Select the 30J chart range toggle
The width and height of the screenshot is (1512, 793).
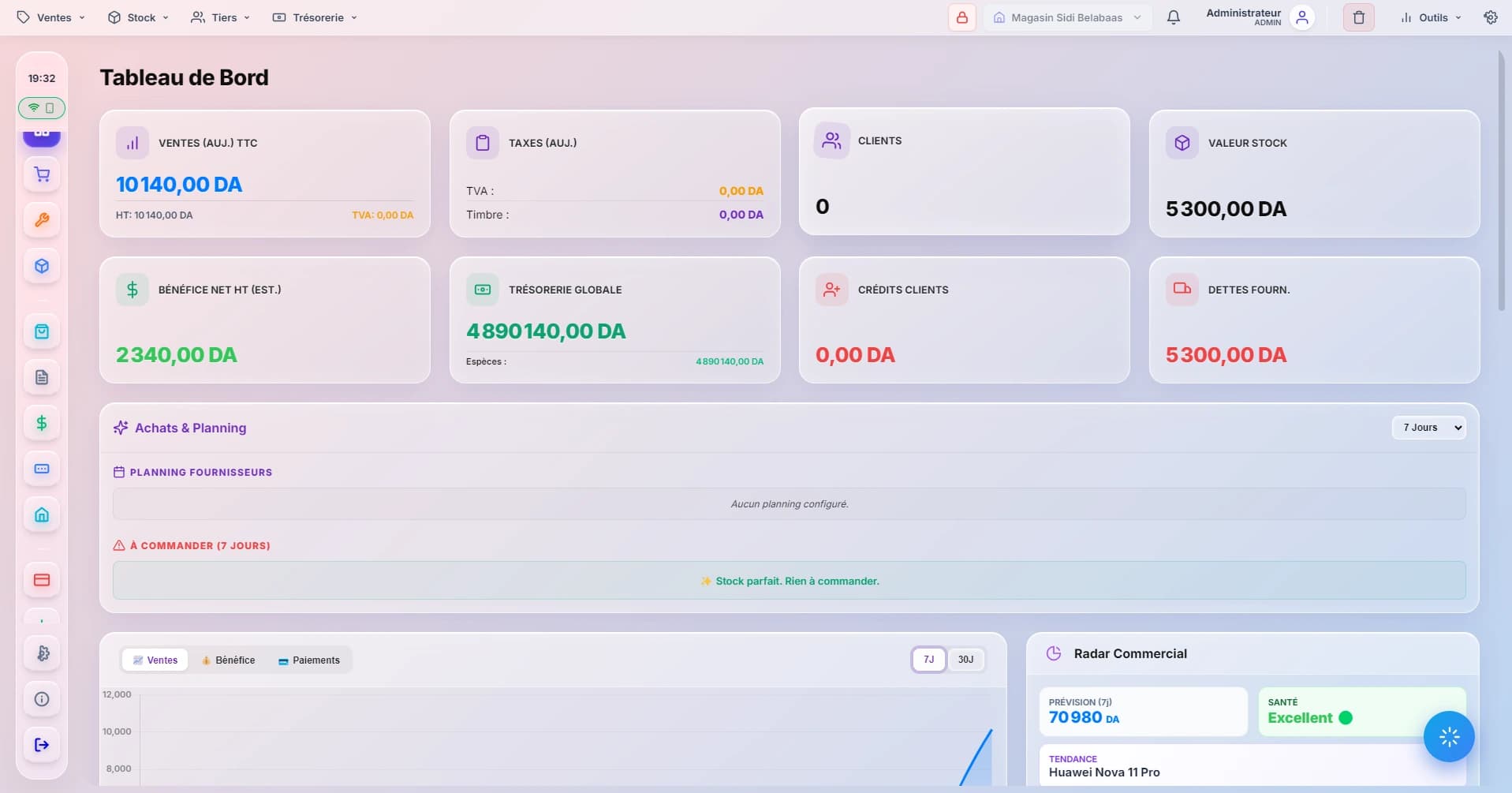point(965,660)
